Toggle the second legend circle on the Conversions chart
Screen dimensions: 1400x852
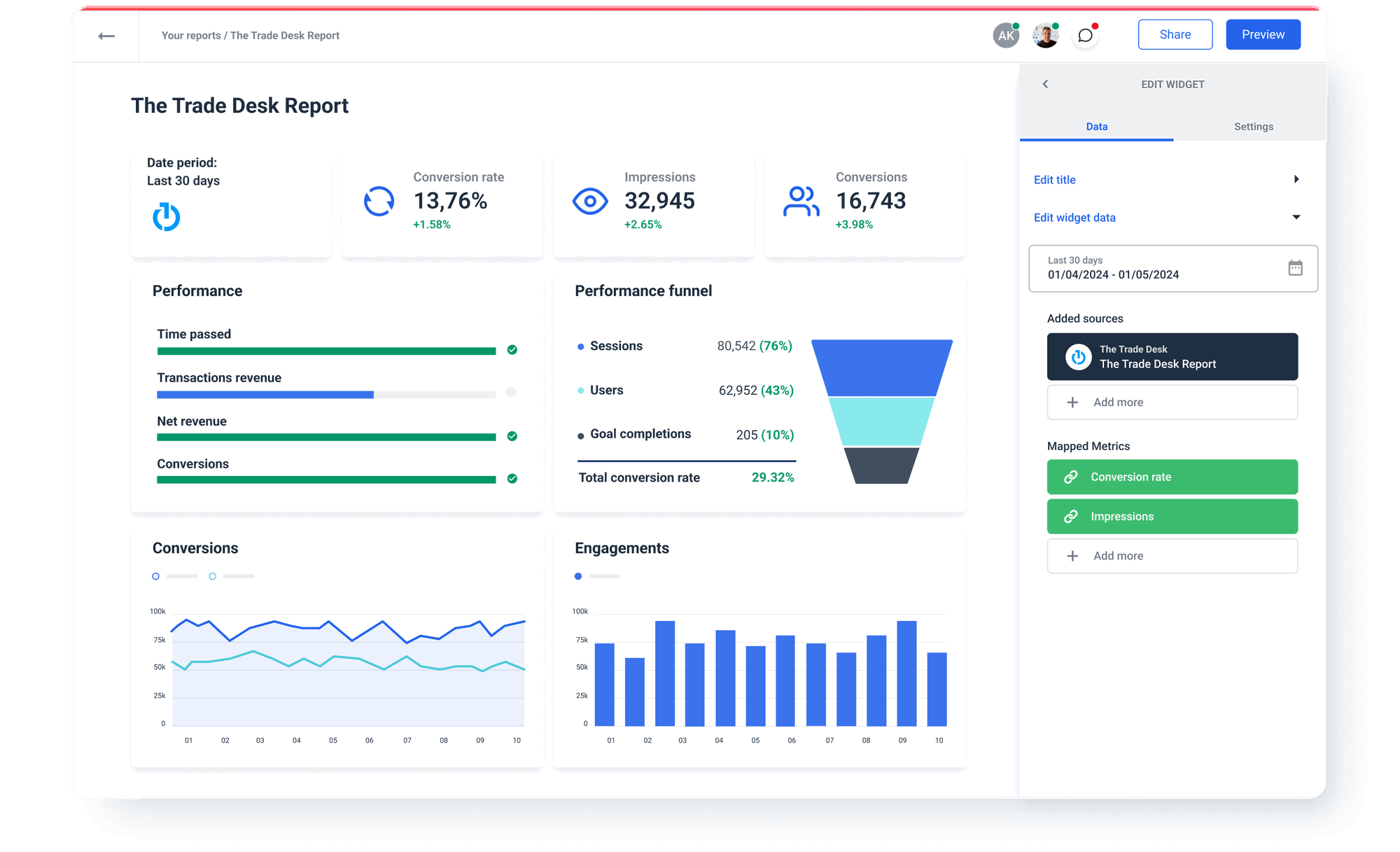click(x=212, y=575)
